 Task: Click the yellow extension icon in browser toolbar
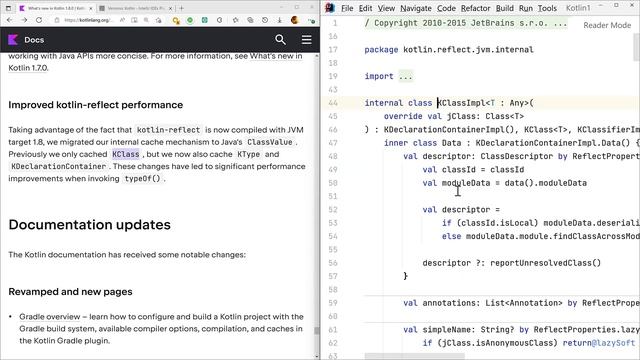coord(176,20)
